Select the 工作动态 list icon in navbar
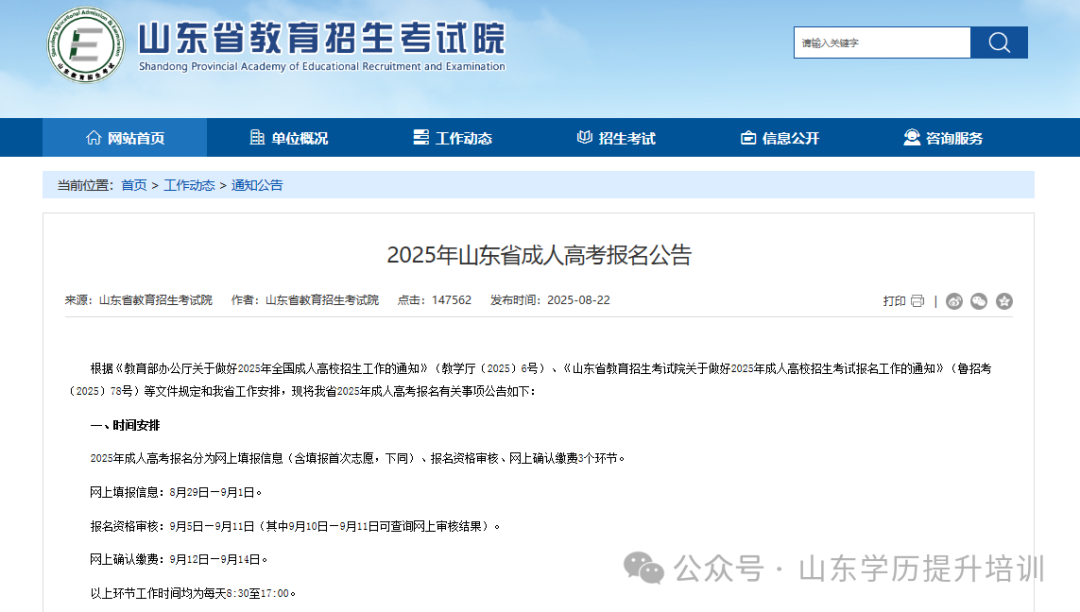Viewport: 1080px width, 612px height. (x=420, y=138)
